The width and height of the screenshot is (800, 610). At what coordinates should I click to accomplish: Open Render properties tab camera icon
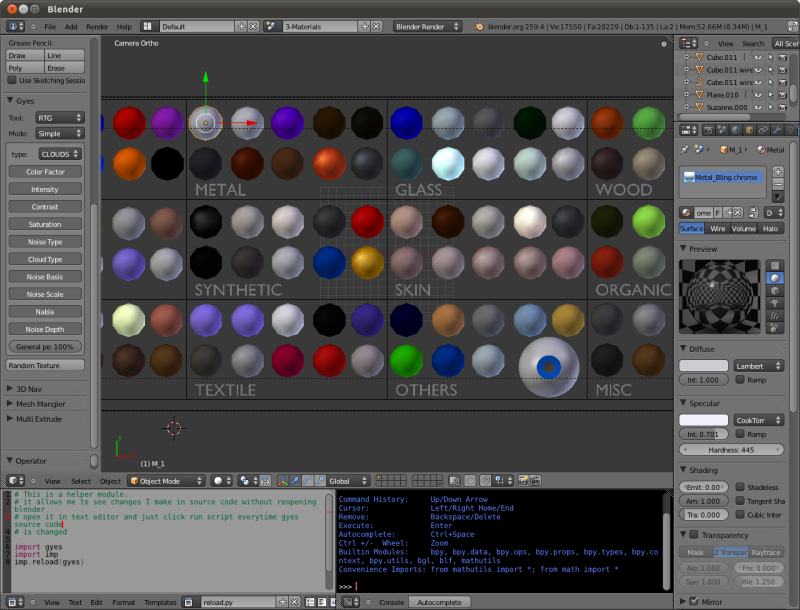point(709,130)
